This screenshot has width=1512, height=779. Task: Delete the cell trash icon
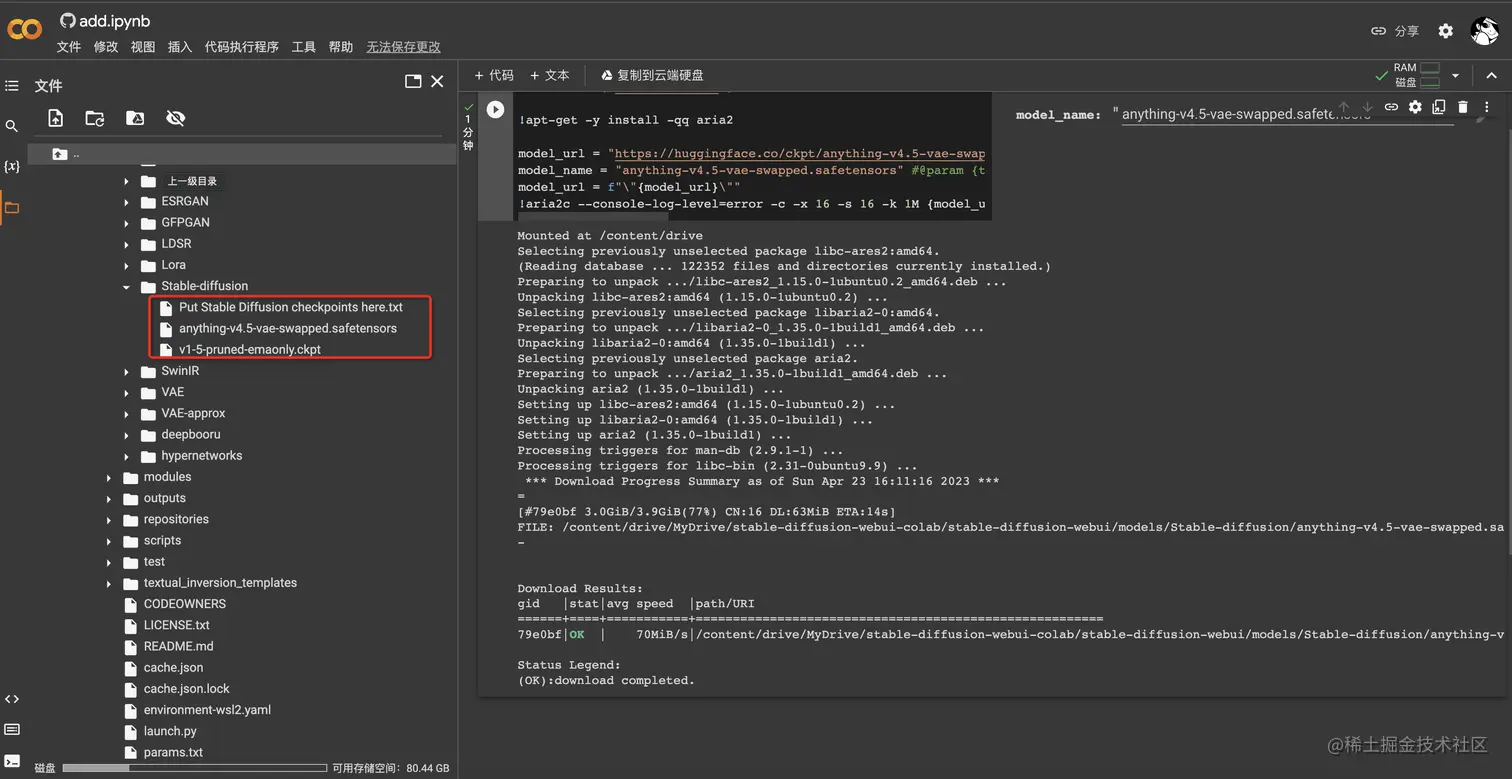pos(1463,107)
